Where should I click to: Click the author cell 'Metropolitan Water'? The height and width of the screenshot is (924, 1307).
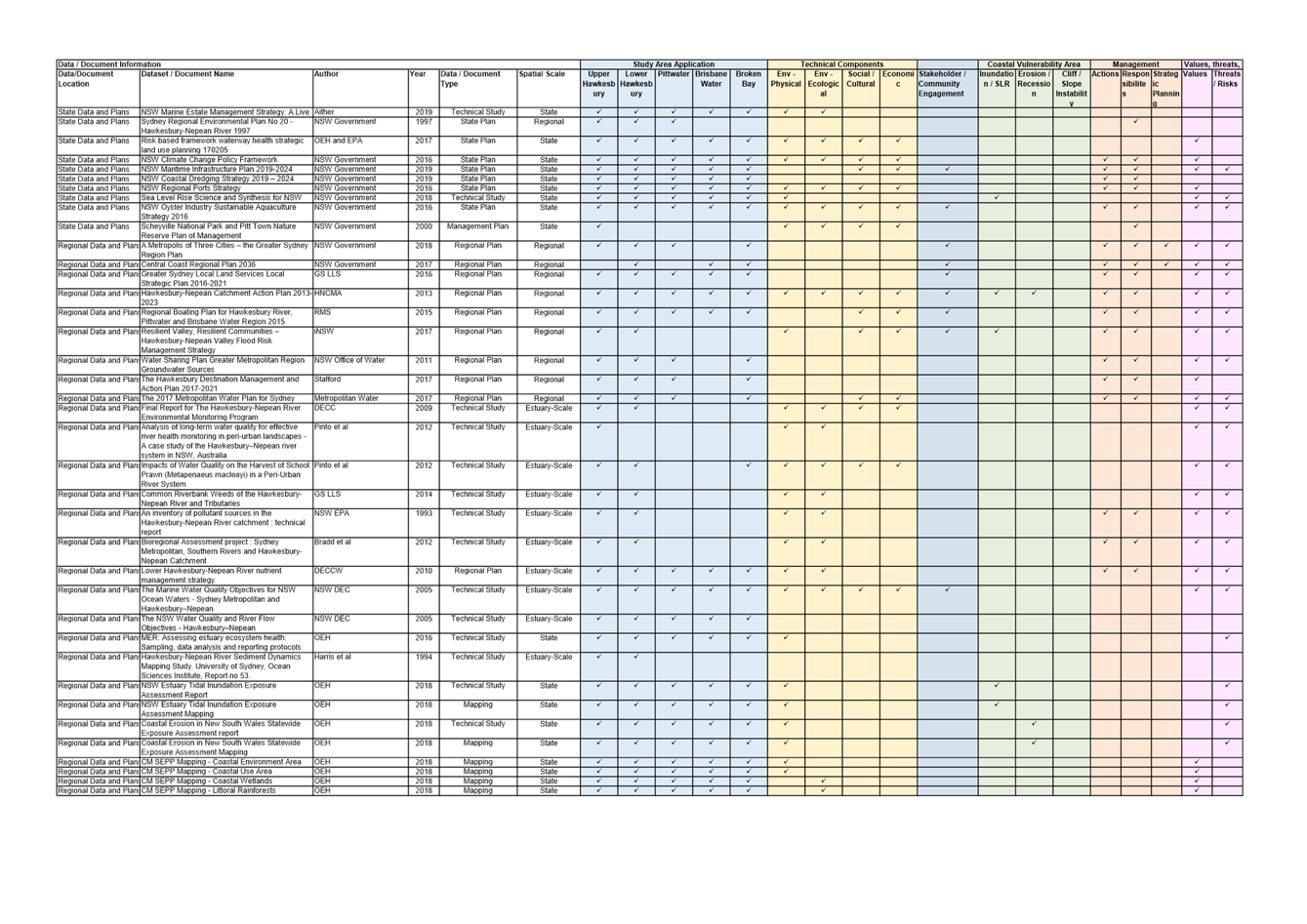point(360,398)
